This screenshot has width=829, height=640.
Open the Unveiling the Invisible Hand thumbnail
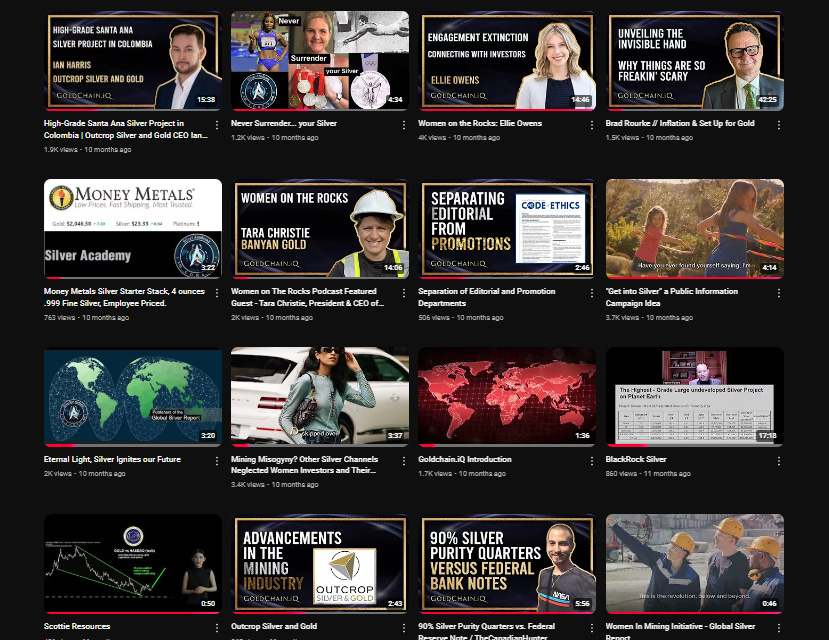click(695, 61)
